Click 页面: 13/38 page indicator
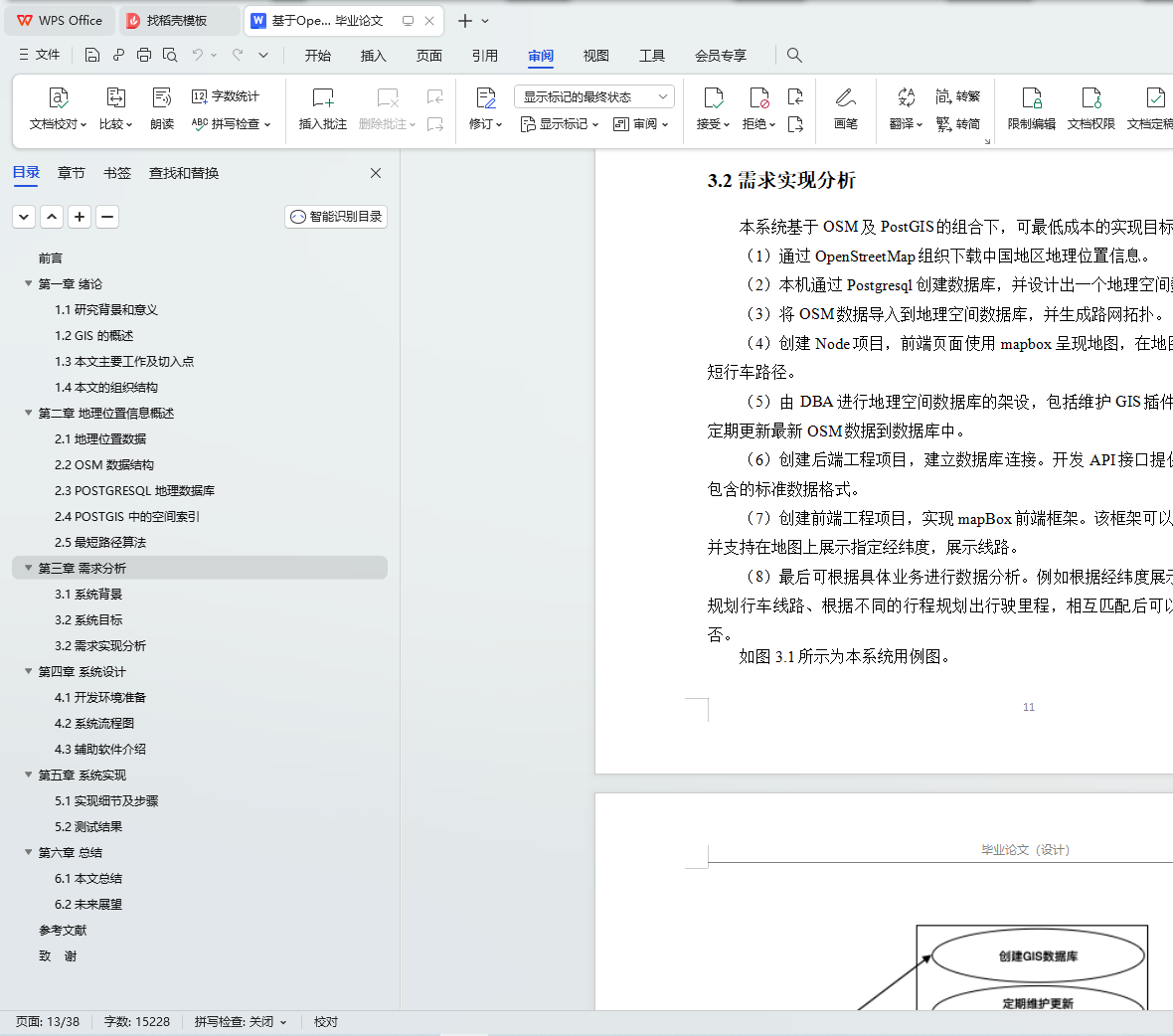 48,1022
